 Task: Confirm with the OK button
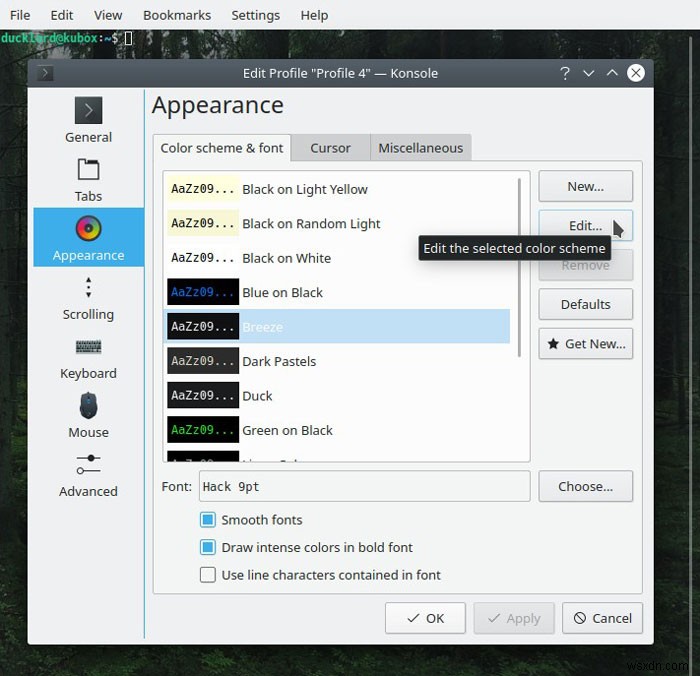coord(425,618)
